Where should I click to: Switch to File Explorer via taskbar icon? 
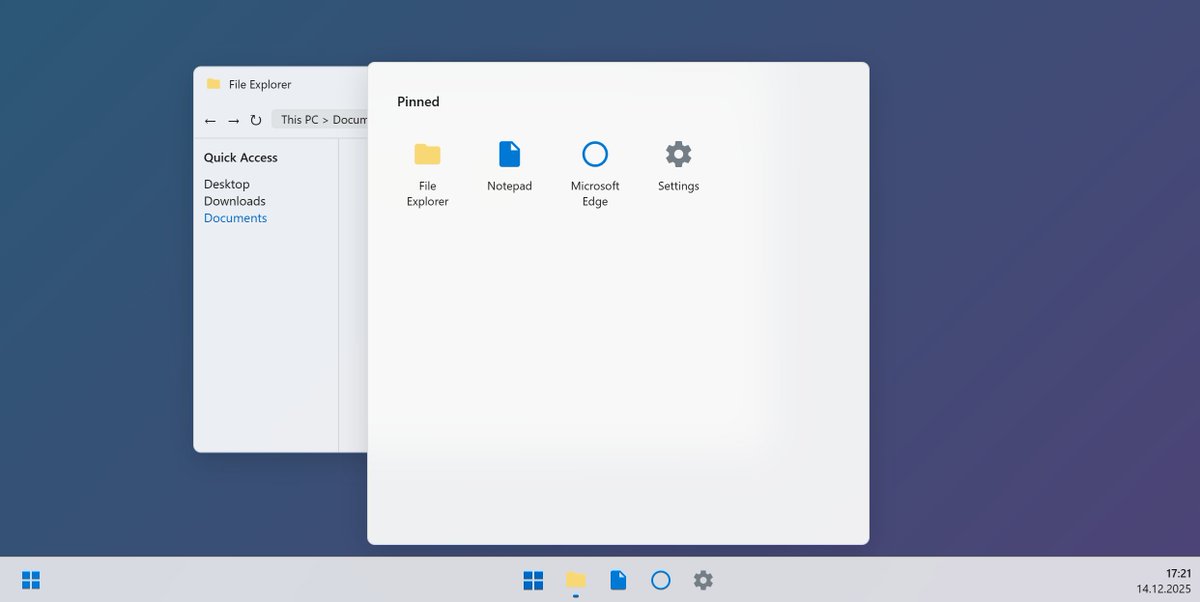576,580
